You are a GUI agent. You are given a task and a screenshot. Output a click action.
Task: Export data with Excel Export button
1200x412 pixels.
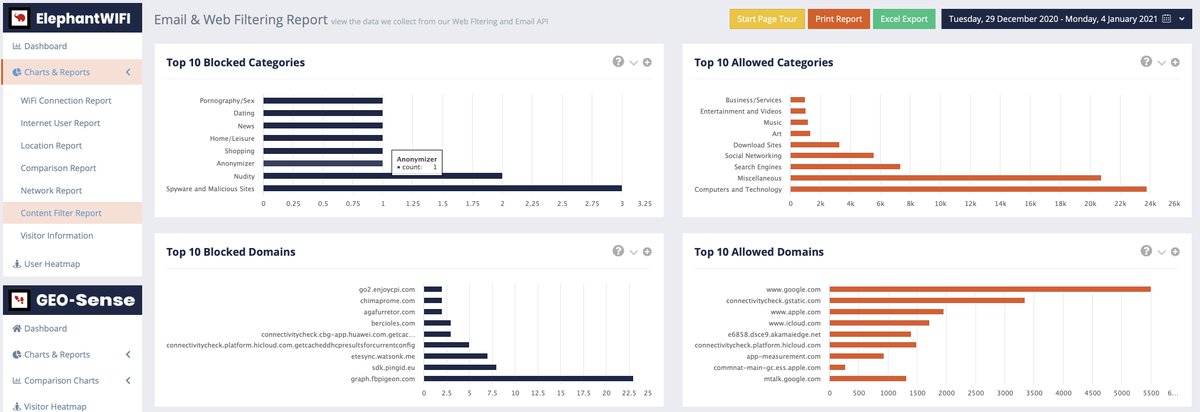[x=905, y=19]
